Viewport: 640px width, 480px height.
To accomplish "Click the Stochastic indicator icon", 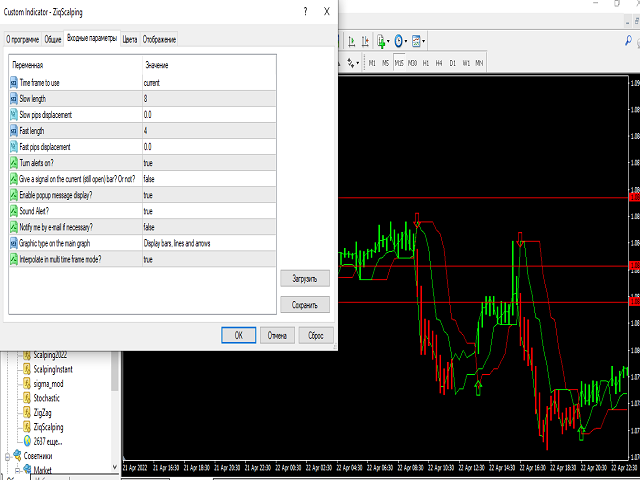I will pyautogui.click(x=27, y=398).
